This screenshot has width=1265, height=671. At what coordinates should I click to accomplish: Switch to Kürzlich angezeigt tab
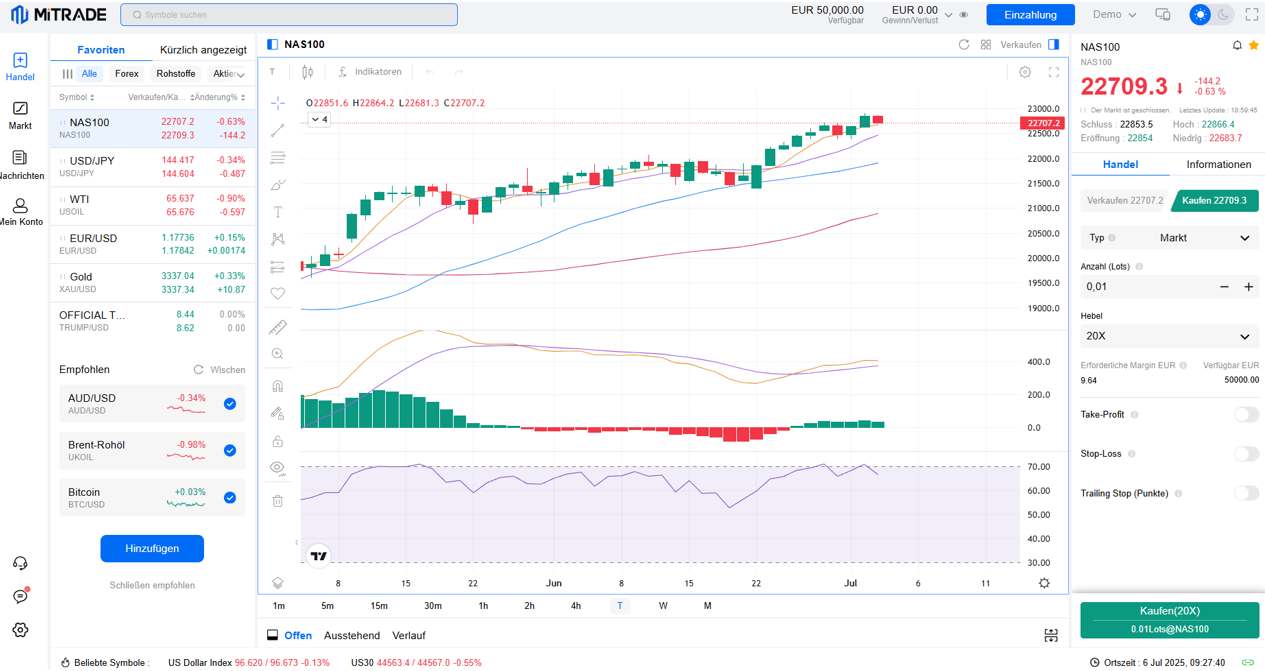point(203,49)
